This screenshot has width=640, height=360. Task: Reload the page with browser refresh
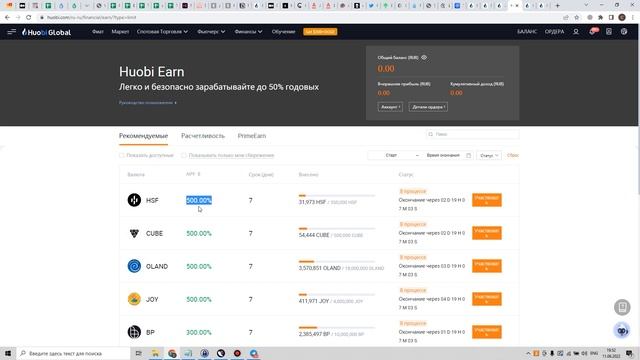pyautogui.click(x=29, y=18)
